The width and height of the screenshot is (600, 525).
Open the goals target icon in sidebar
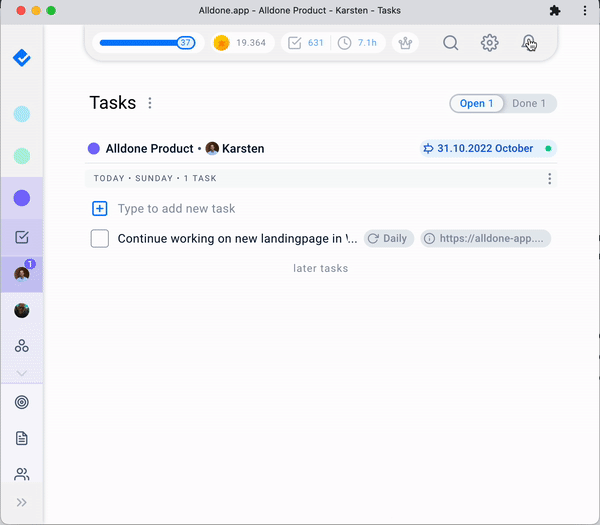coord(22,402)
